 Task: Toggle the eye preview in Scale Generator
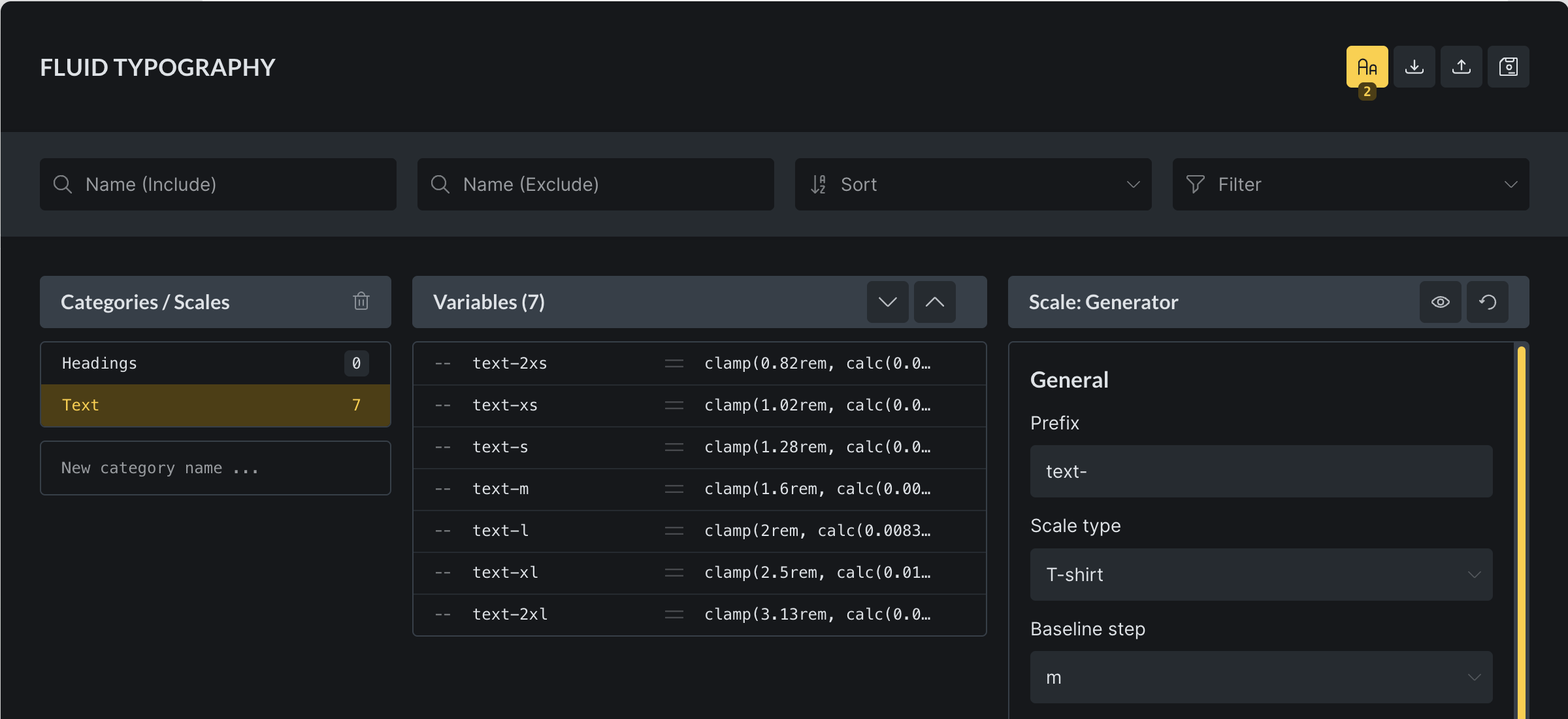click(x=1440, y=302)
